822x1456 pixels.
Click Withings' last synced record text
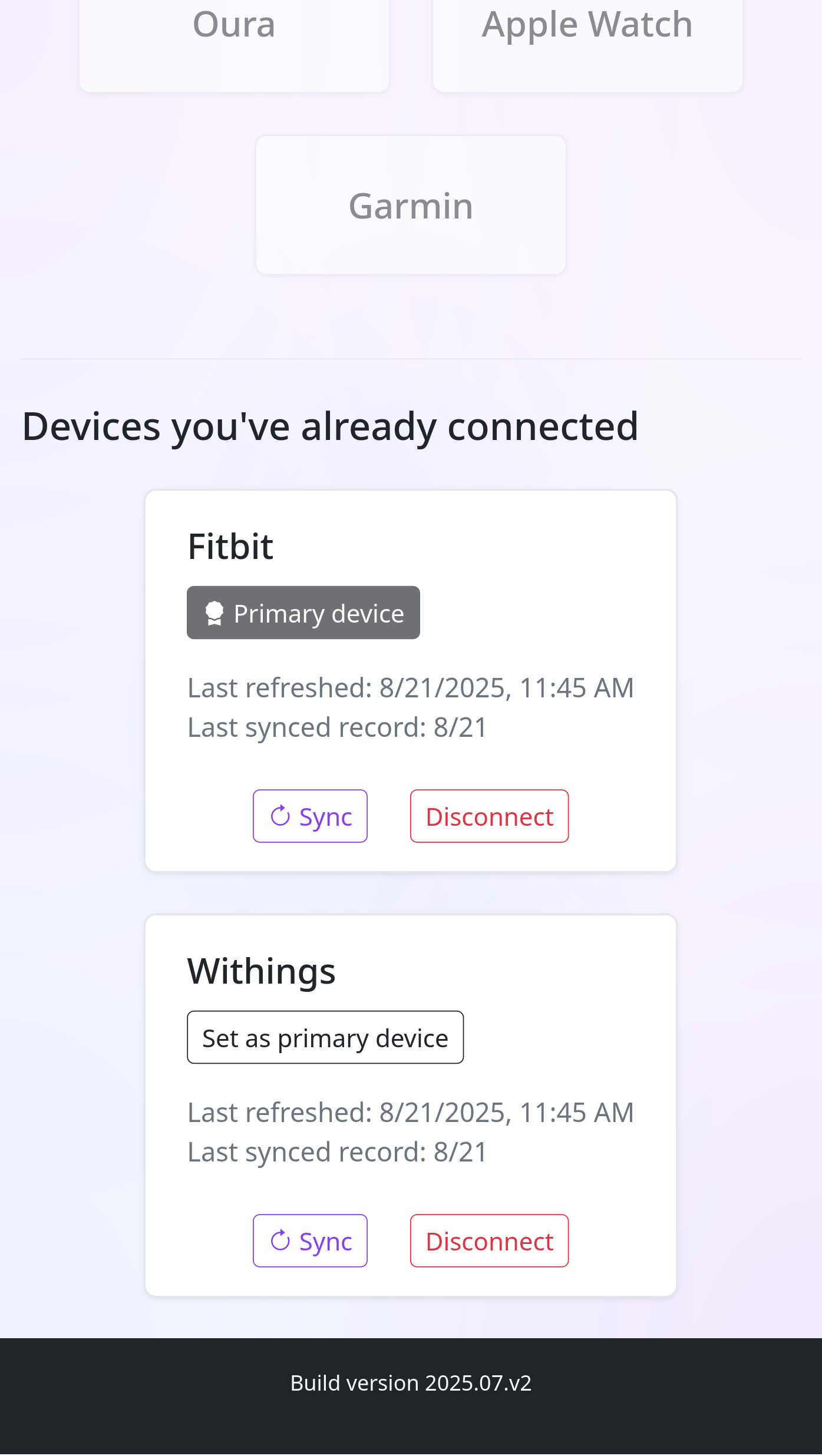click(336, 1151)
